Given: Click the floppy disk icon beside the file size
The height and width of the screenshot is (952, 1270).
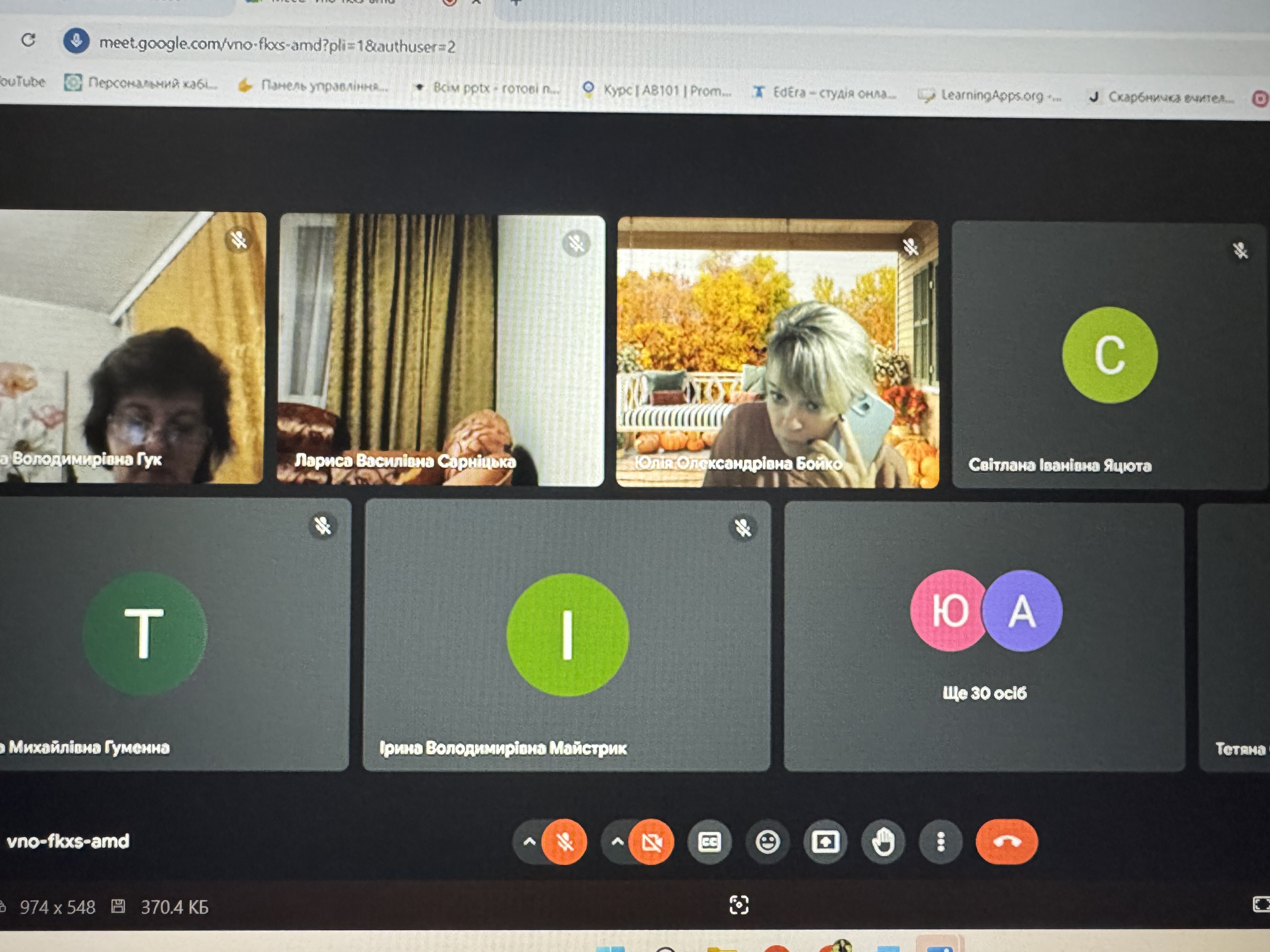Looking at the screenshot, I should coord(118,907).
